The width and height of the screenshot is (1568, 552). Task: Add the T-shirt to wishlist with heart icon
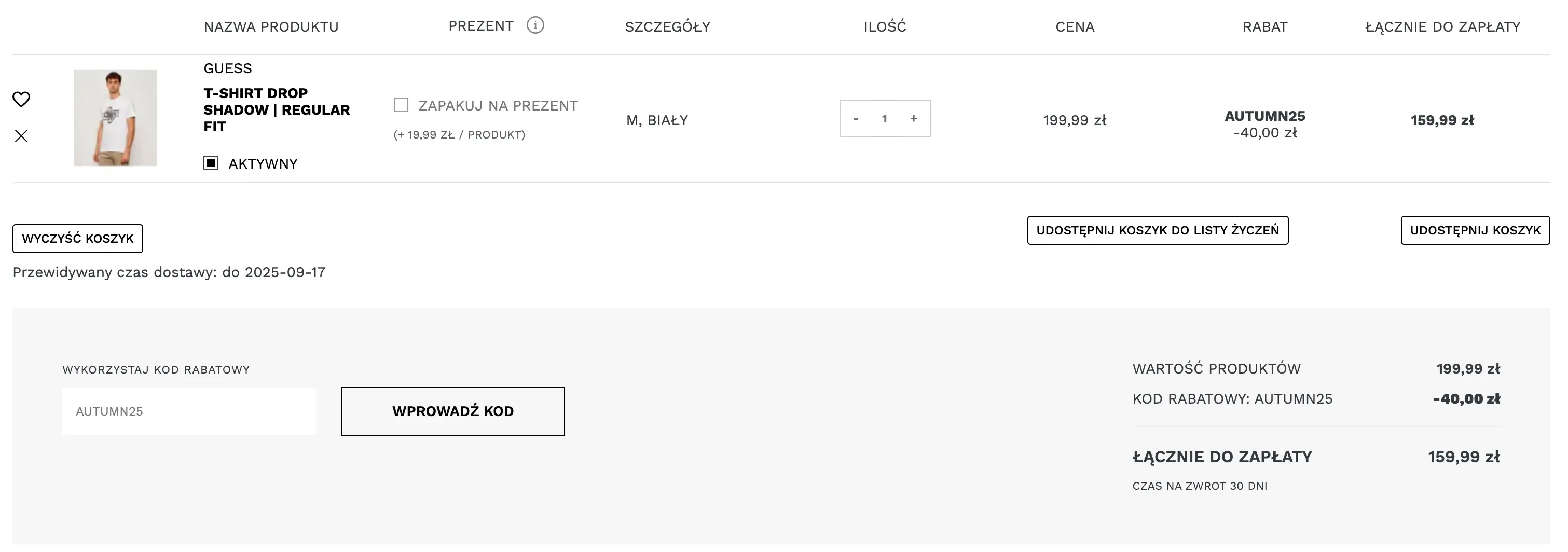tap(21, 99)
